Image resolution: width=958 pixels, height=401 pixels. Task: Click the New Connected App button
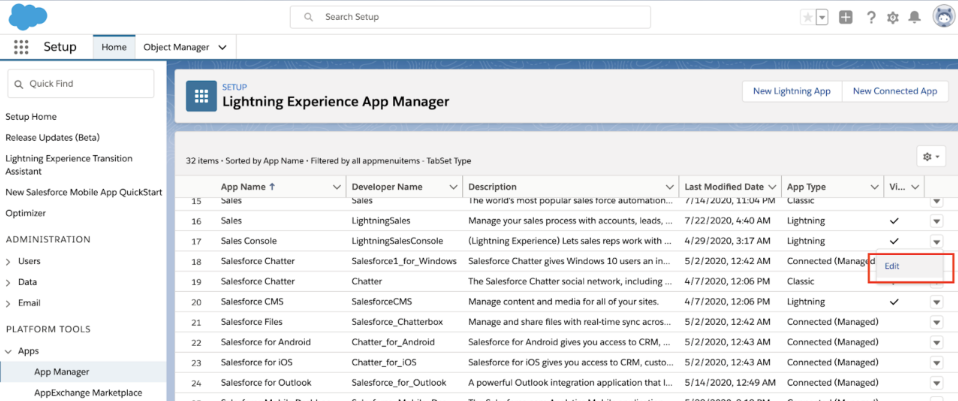(x=894, y=91)
